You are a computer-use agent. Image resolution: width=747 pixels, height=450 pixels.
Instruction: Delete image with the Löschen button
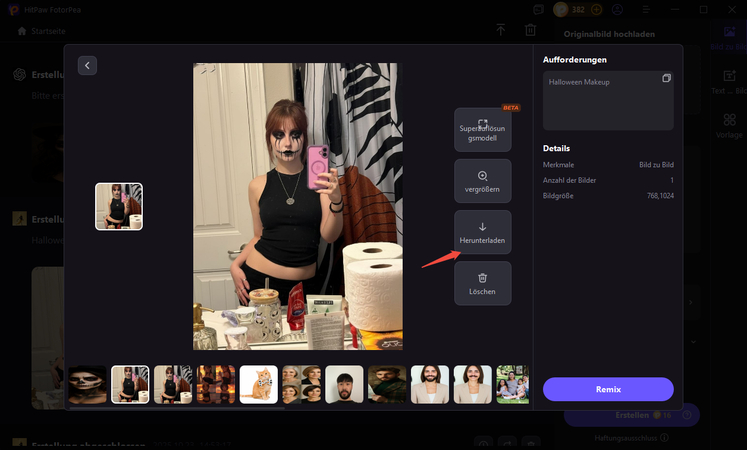(483, 283)
